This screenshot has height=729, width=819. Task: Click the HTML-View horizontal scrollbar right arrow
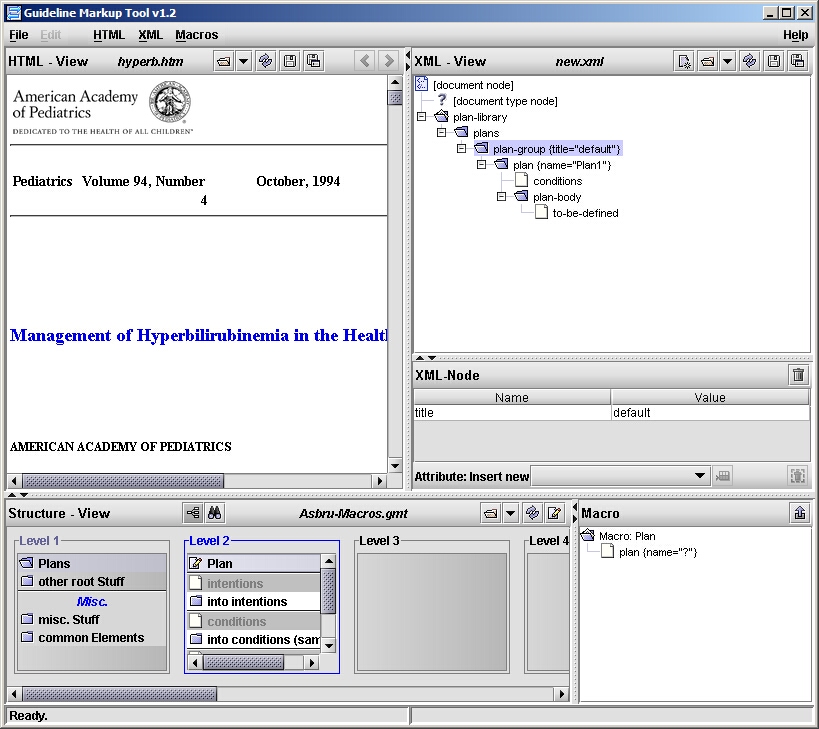380,480
